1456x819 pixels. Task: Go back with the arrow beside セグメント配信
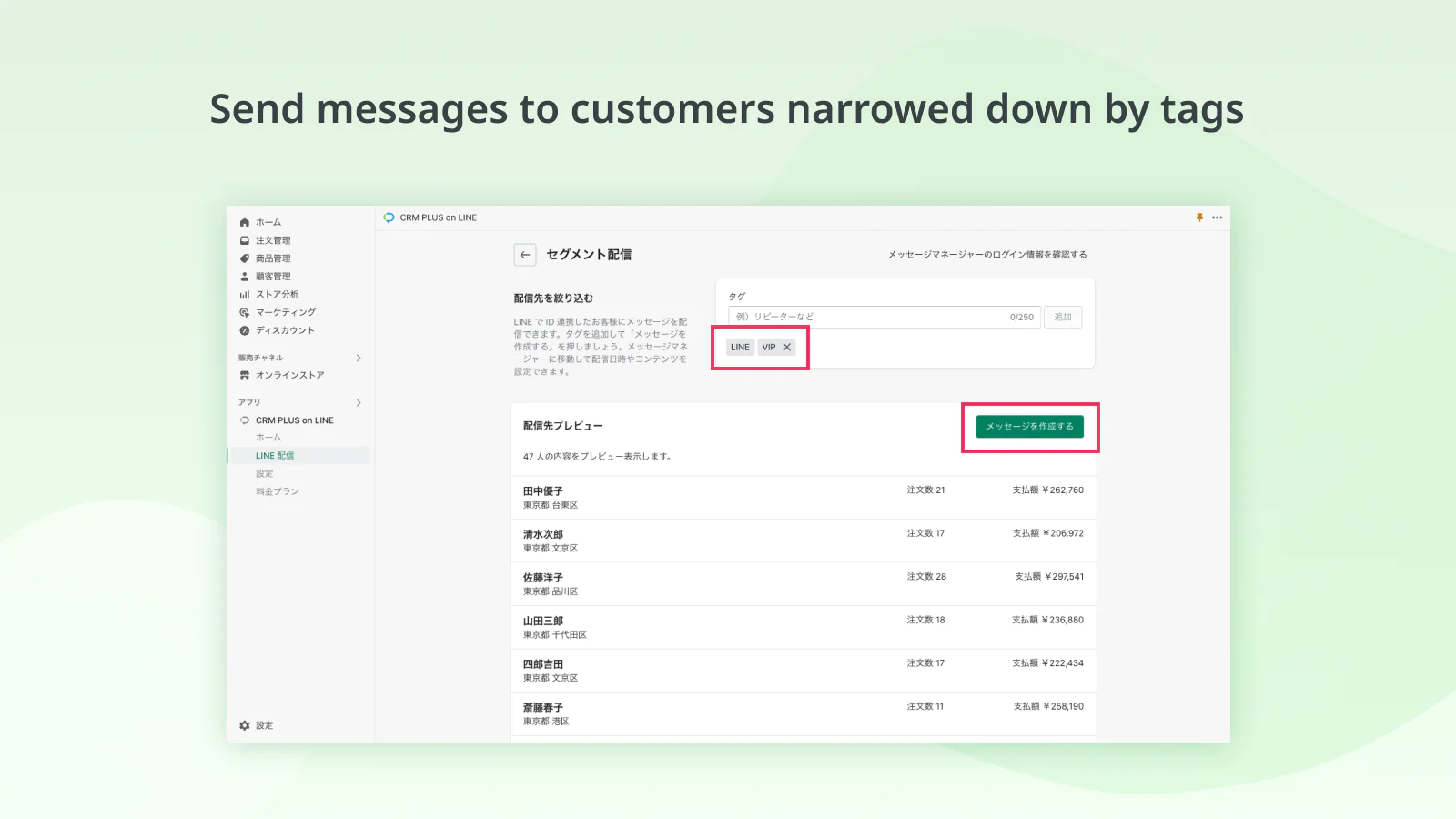tap(525, 255)
